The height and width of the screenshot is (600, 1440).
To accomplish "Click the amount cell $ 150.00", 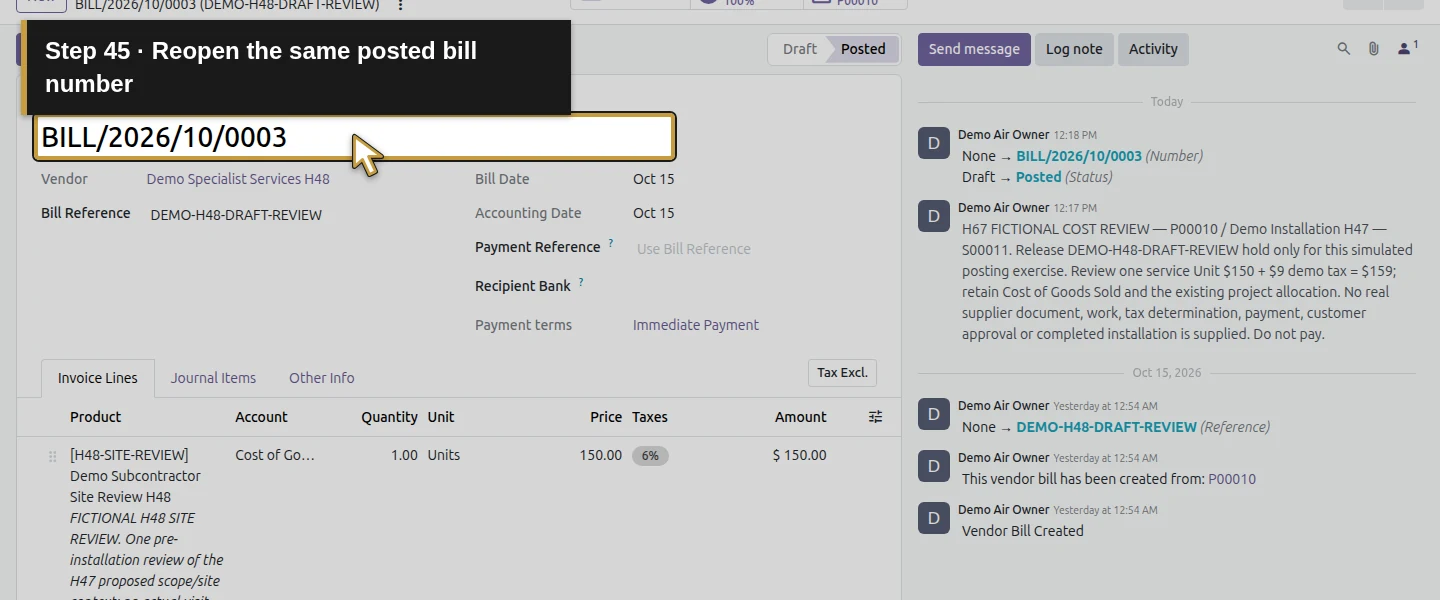I will pyautogui.click(x=800, y=455).
